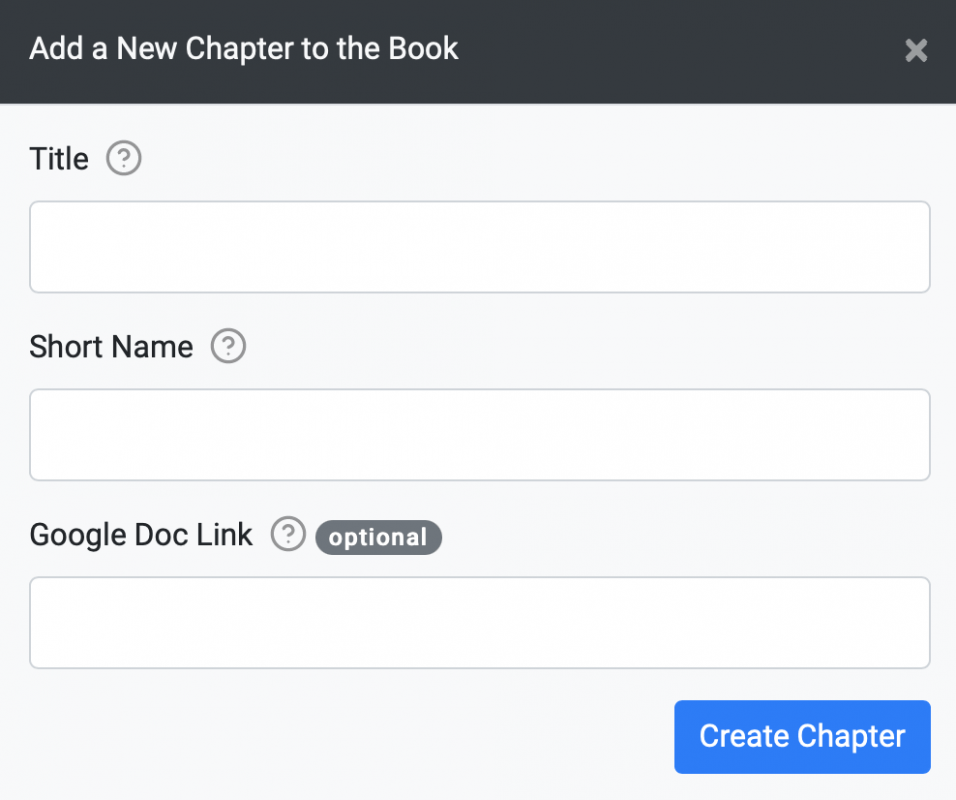This screenshot has width=956, height=800.
Task: Reveal info about the optional Google Doc Link
Action: 288,534
